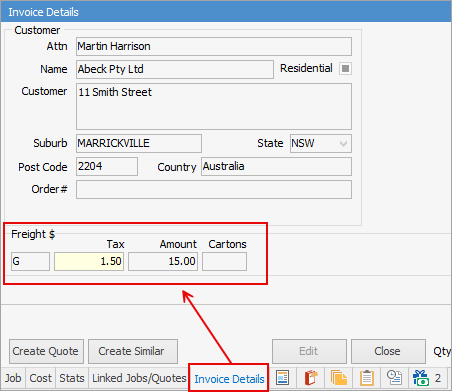Switch to the Cost tab
452x392 pixels.
pyautogui.click(x=40, y=378)
